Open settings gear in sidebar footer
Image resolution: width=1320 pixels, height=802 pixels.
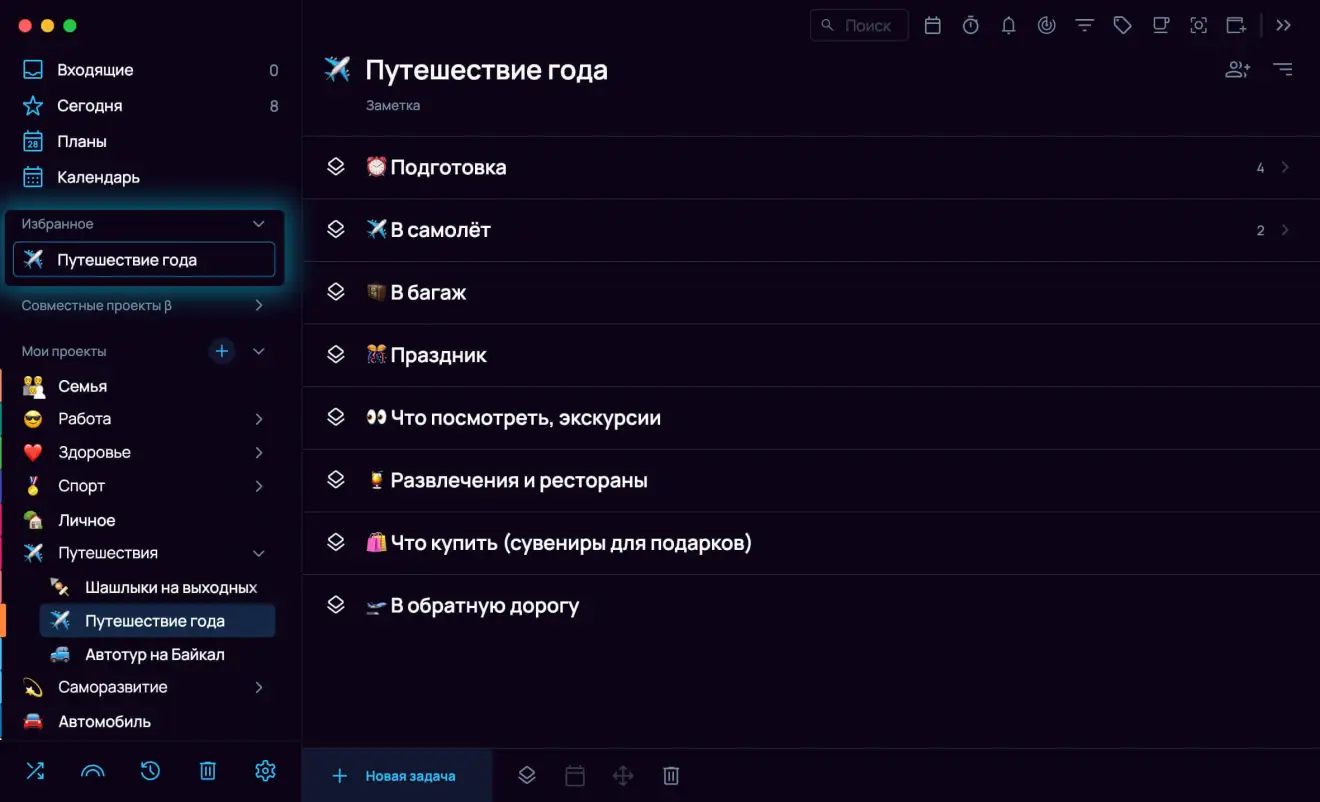(x=265, y=770)
